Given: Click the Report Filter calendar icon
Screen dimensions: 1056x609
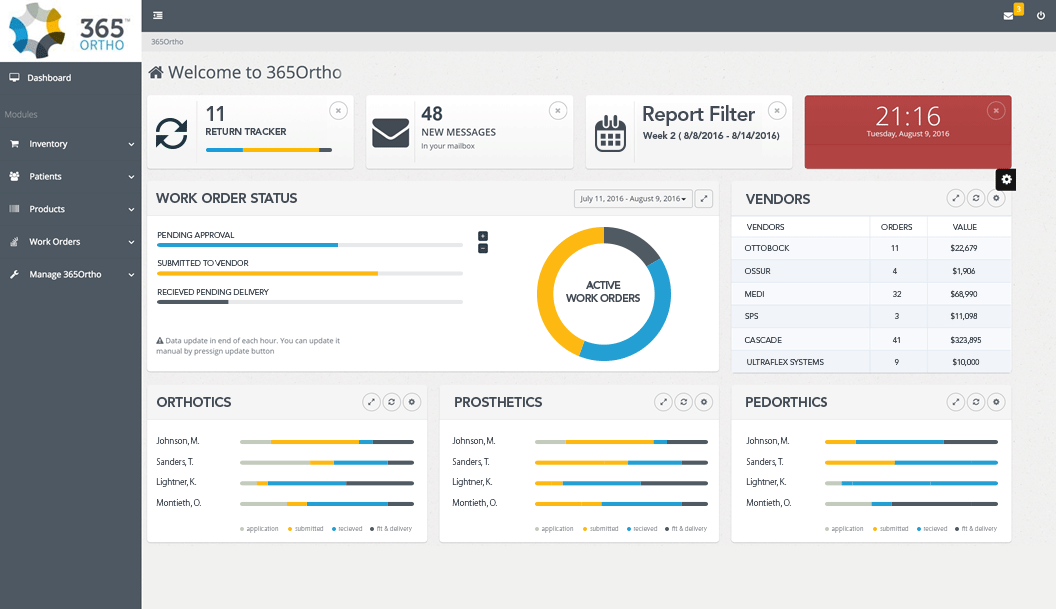Looking at the screenshot, I should pos(610,133).
